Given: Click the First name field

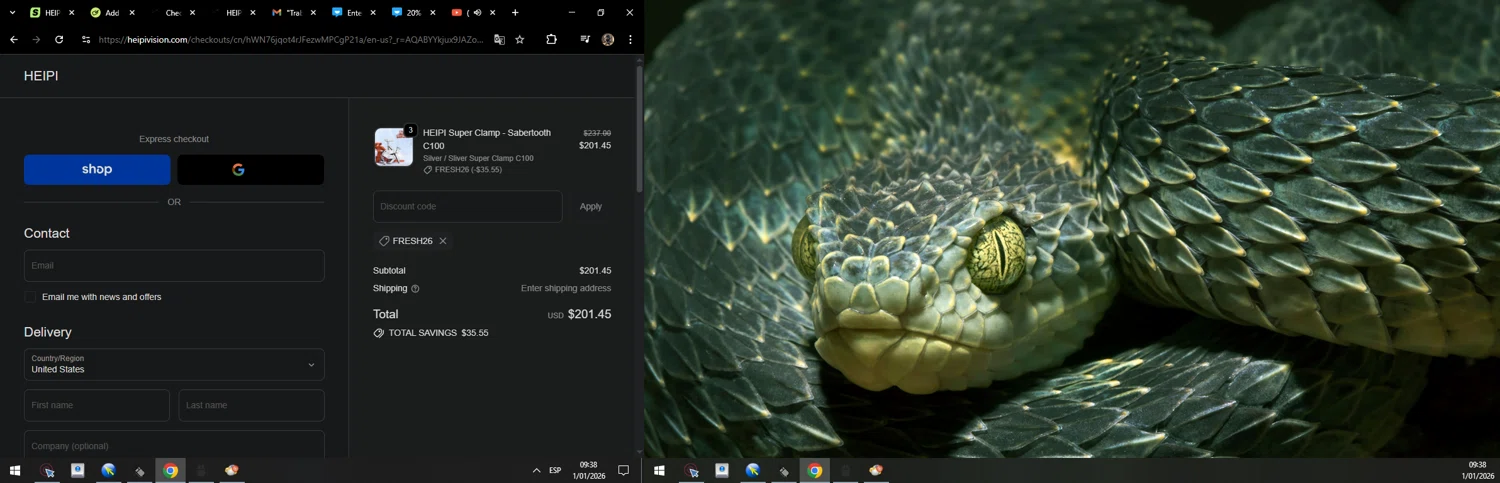Looking at the screenshot, I should [x=97, y=405].
